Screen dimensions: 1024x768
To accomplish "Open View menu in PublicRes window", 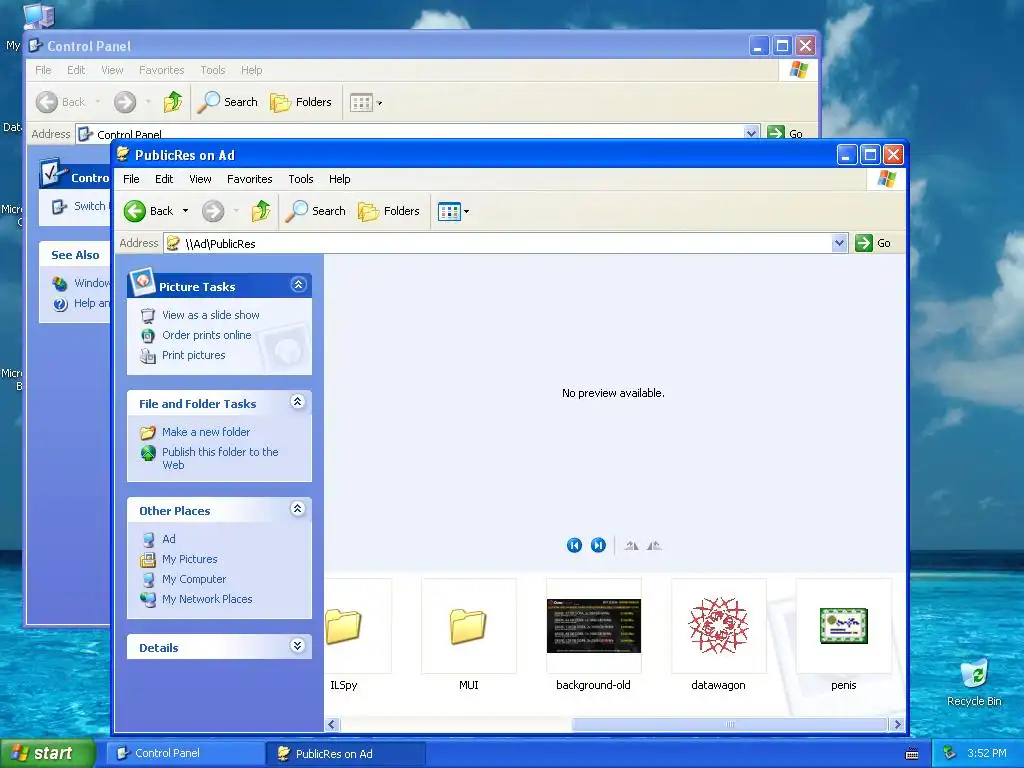I will coord(200,179).
